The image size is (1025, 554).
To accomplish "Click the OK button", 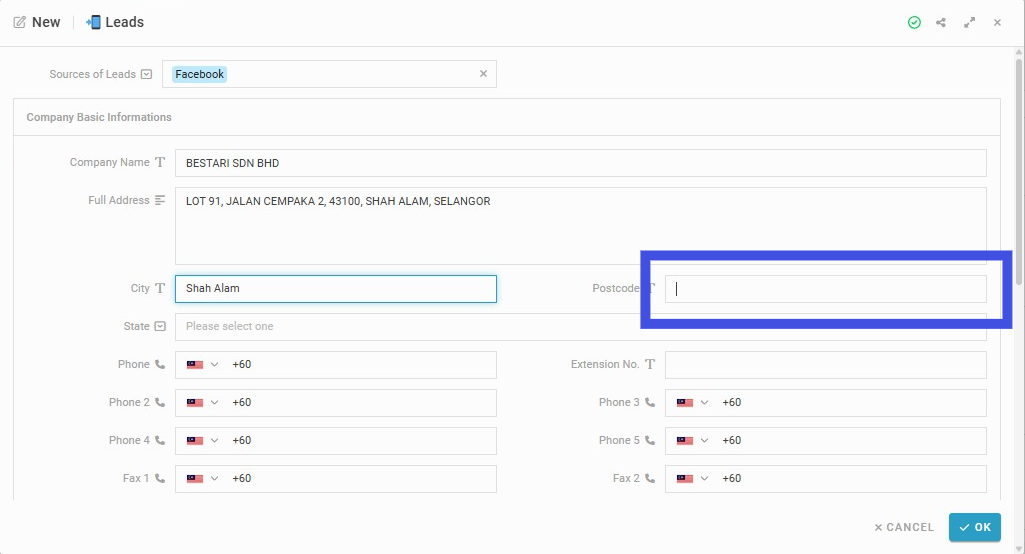I will (975, 527).
